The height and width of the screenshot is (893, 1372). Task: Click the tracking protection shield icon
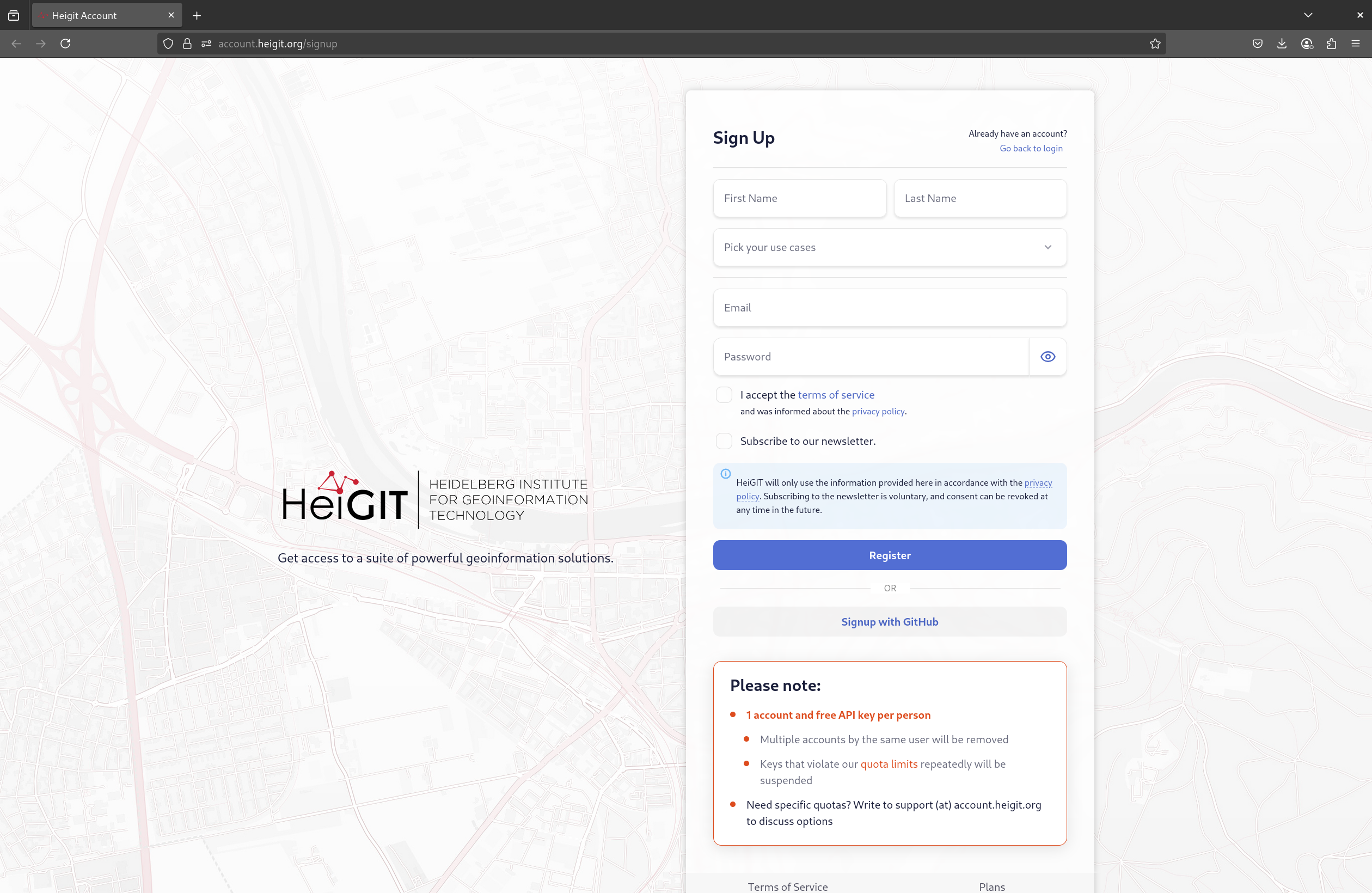click(x=168, y=44)
